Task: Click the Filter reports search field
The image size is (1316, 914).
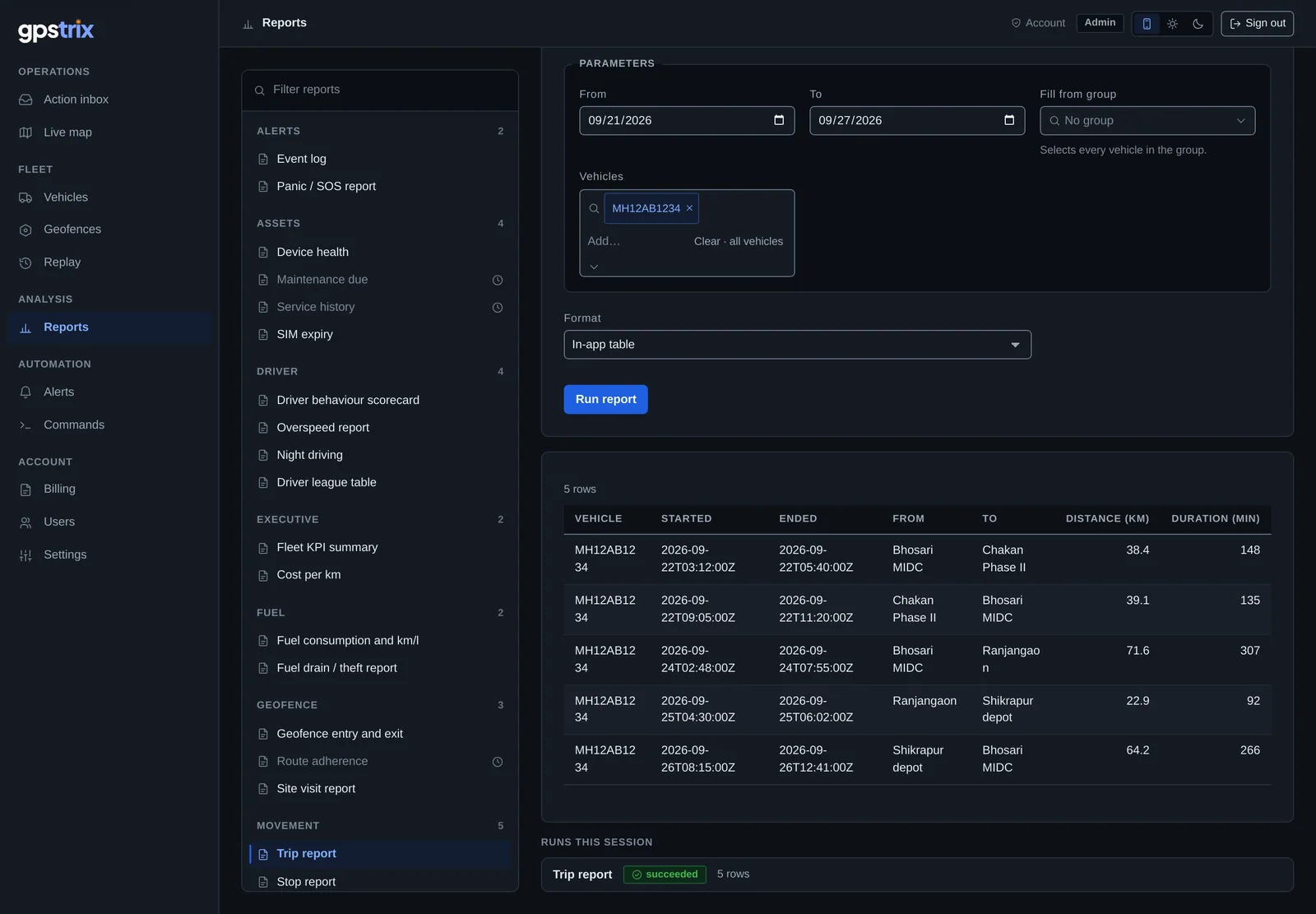Action: 380,90
